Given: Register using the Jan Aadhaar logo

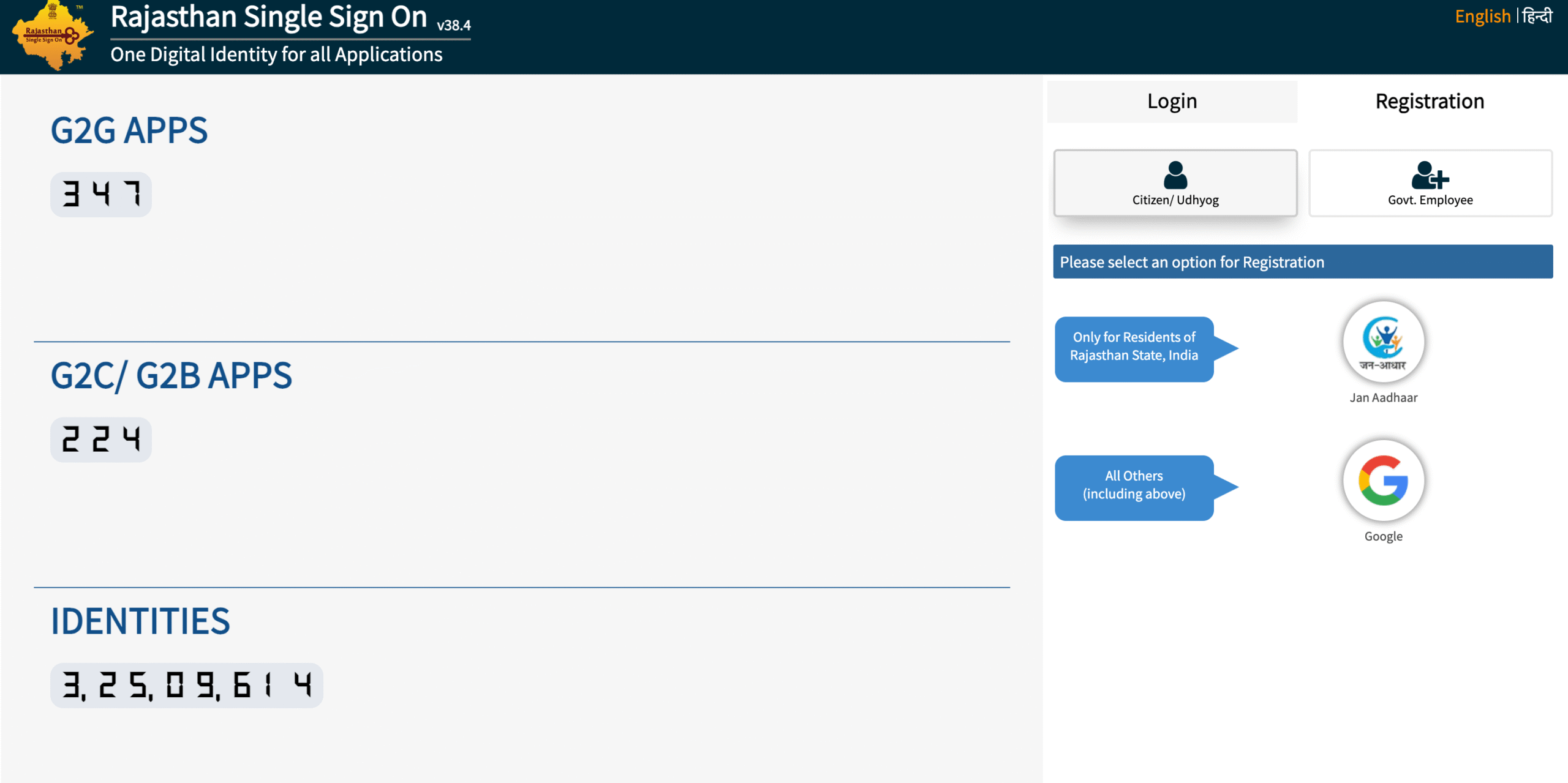Looking at the screenshot, I should 1383,342.
